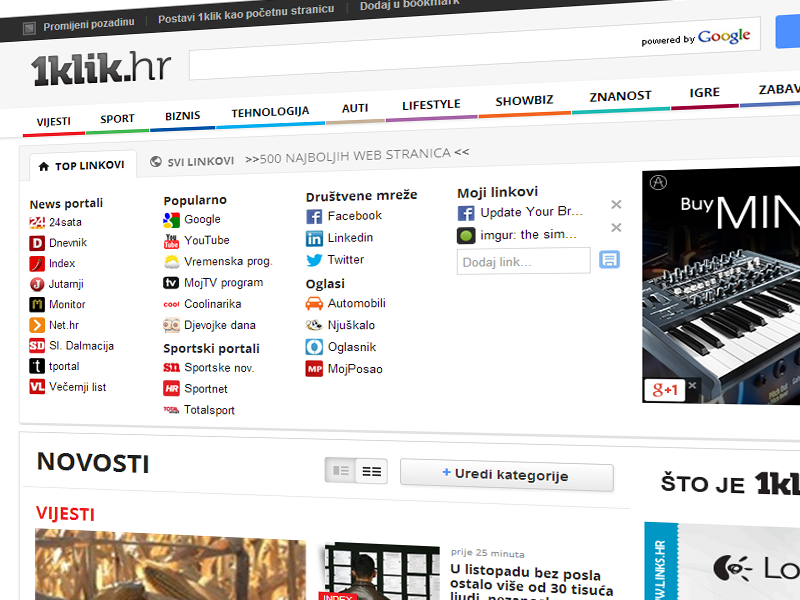This screenshot has height=600, width=800.
Task: Click the Google icon under Popularno
Action: 171,220
